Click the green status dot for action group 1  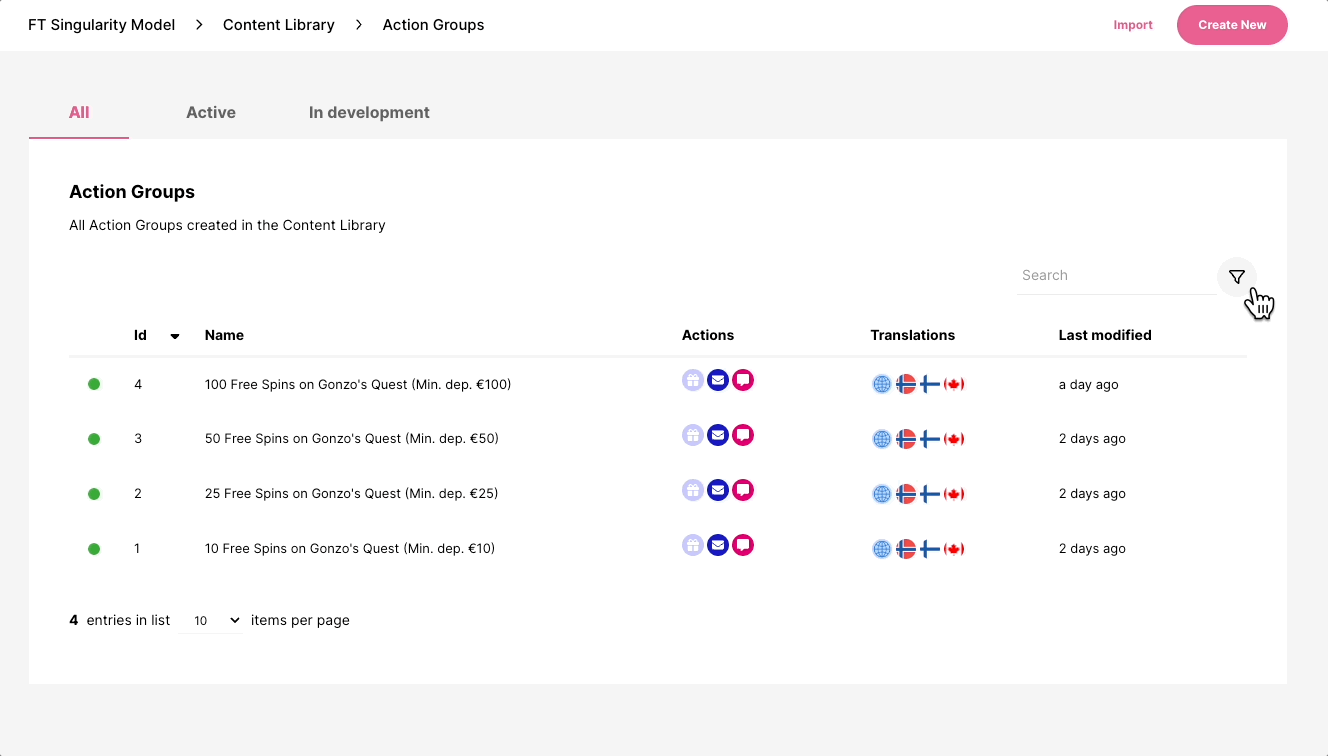click(x=94, y=549)
